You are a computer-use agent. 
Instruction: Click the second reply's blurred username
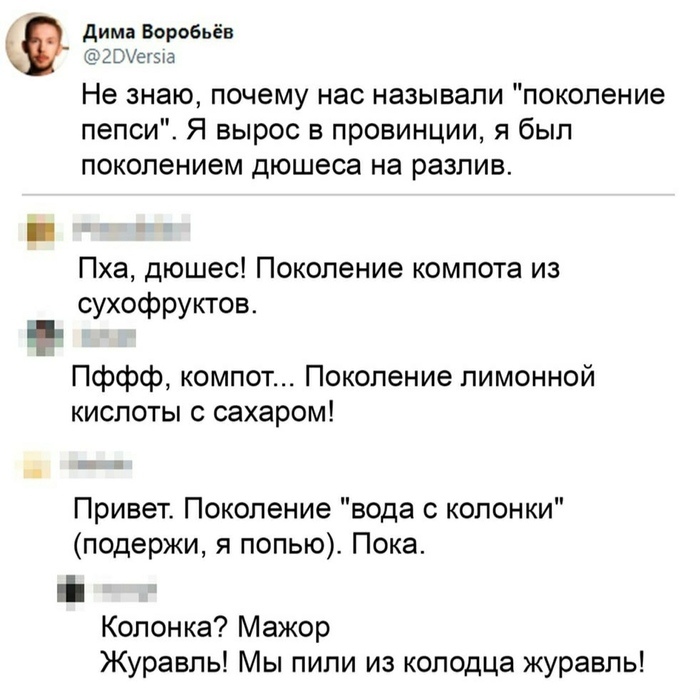(105, 338)
